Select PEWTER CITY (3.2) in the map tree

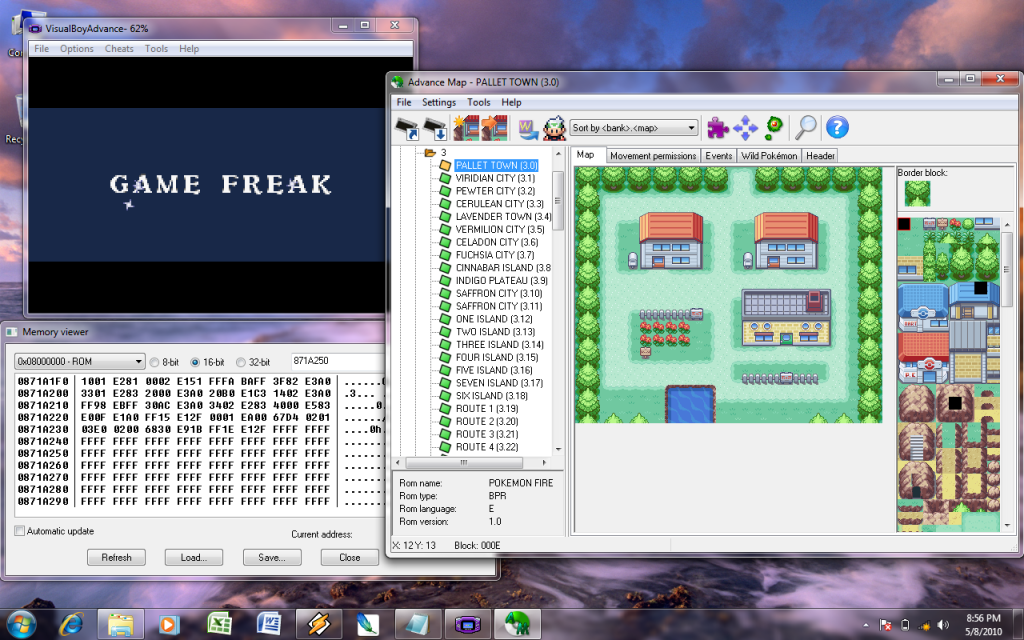pos(495,191)
